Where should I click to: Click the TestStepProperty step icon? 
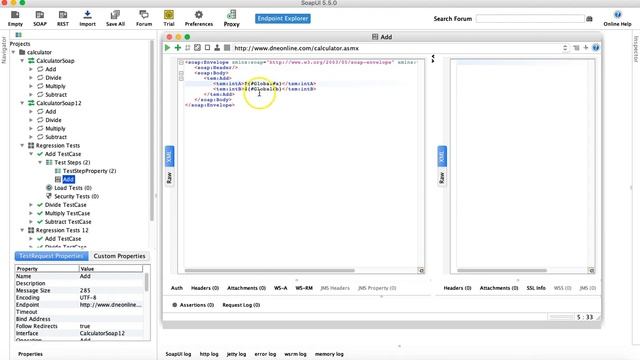pos(58,171)
